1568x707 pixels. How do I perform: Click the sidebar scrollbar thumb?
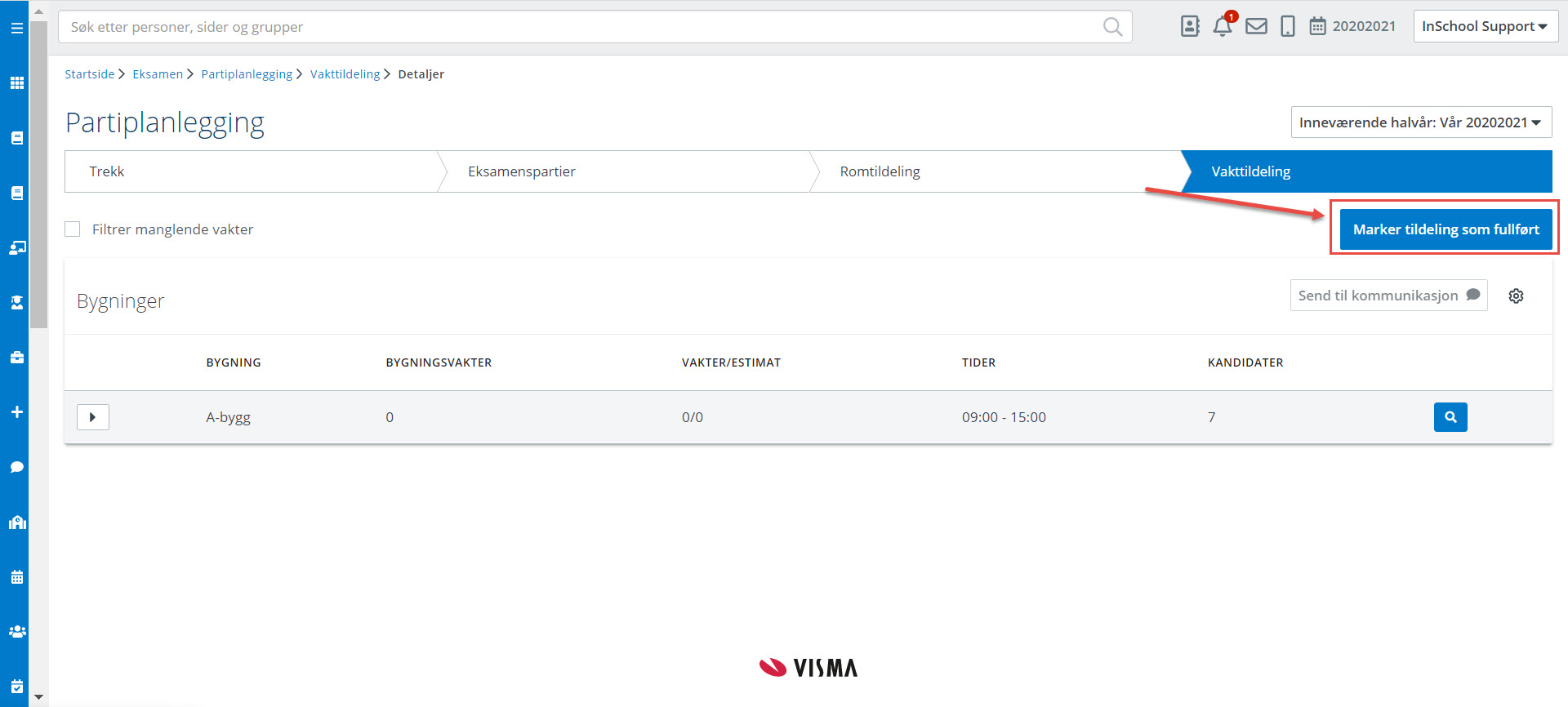38,176
